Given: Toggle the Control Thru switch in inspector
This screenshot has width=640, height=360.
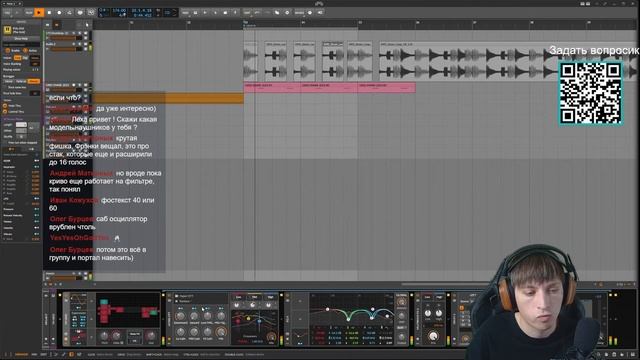Looking at the screenshot, I should 5,112.
